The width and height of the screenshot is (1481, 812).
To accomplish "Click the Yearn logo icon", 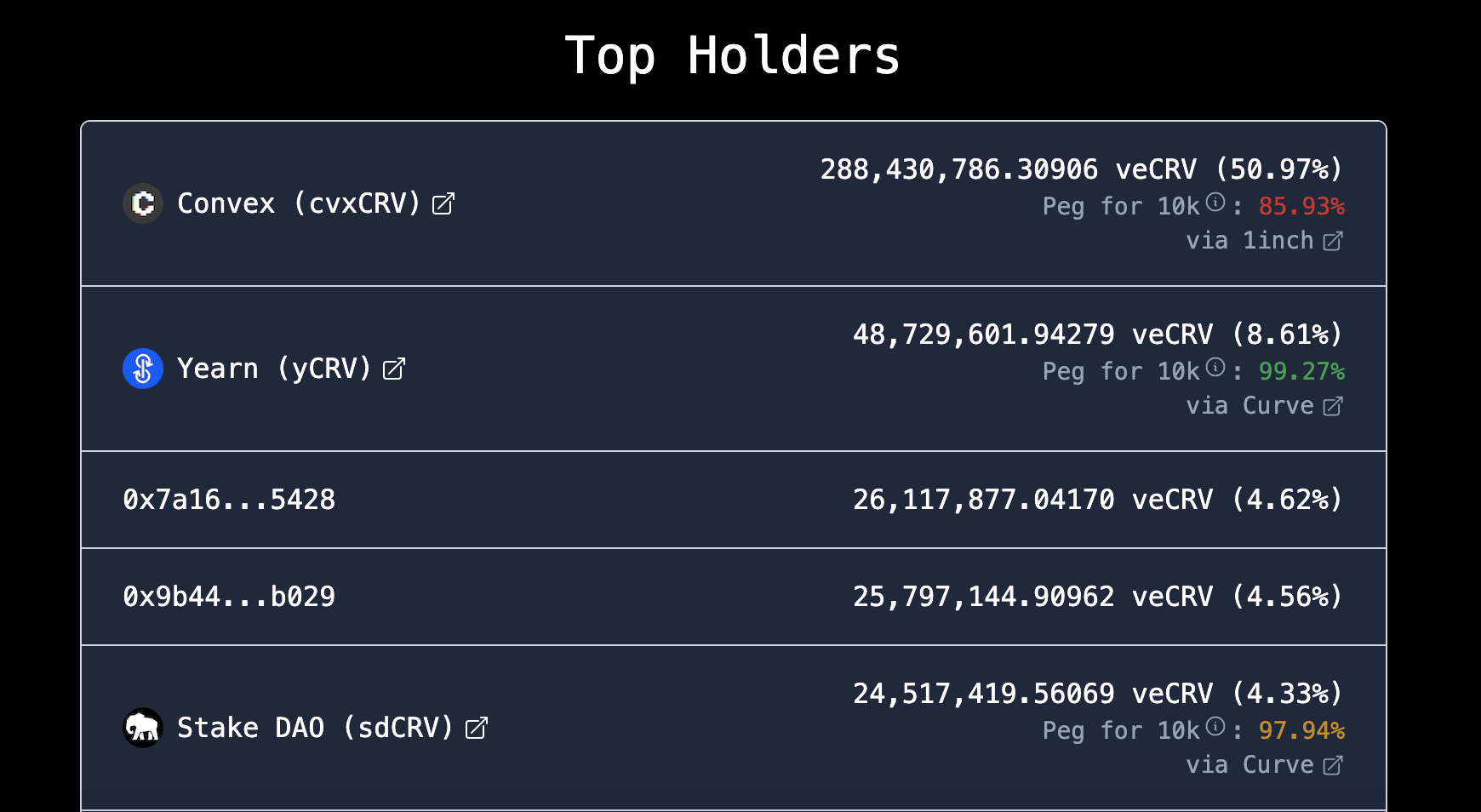I will click(143, 369).
